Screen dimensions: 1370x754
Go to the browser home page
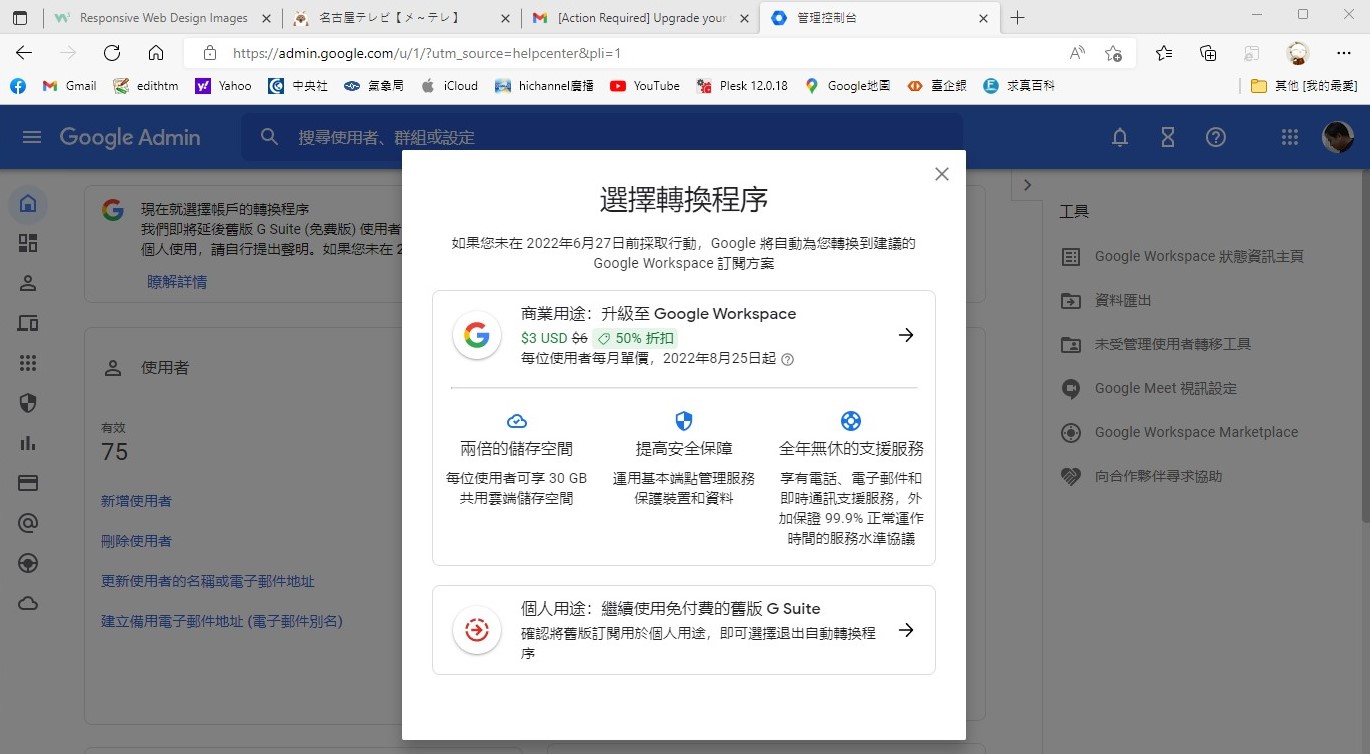[x=156, y=53]
